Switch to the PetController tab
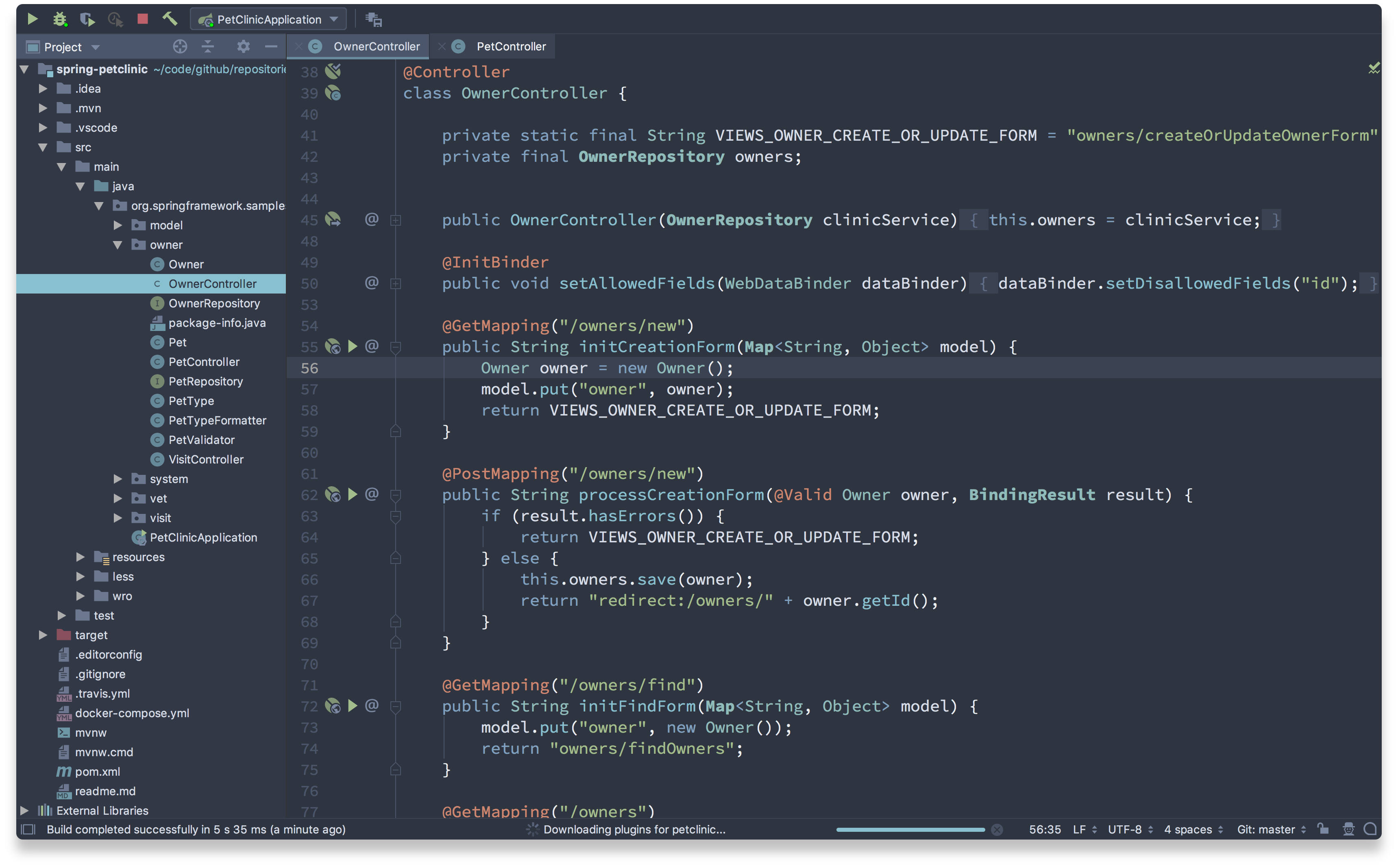The height and width of the screenshot is (868, 1398). coord(510,46)
